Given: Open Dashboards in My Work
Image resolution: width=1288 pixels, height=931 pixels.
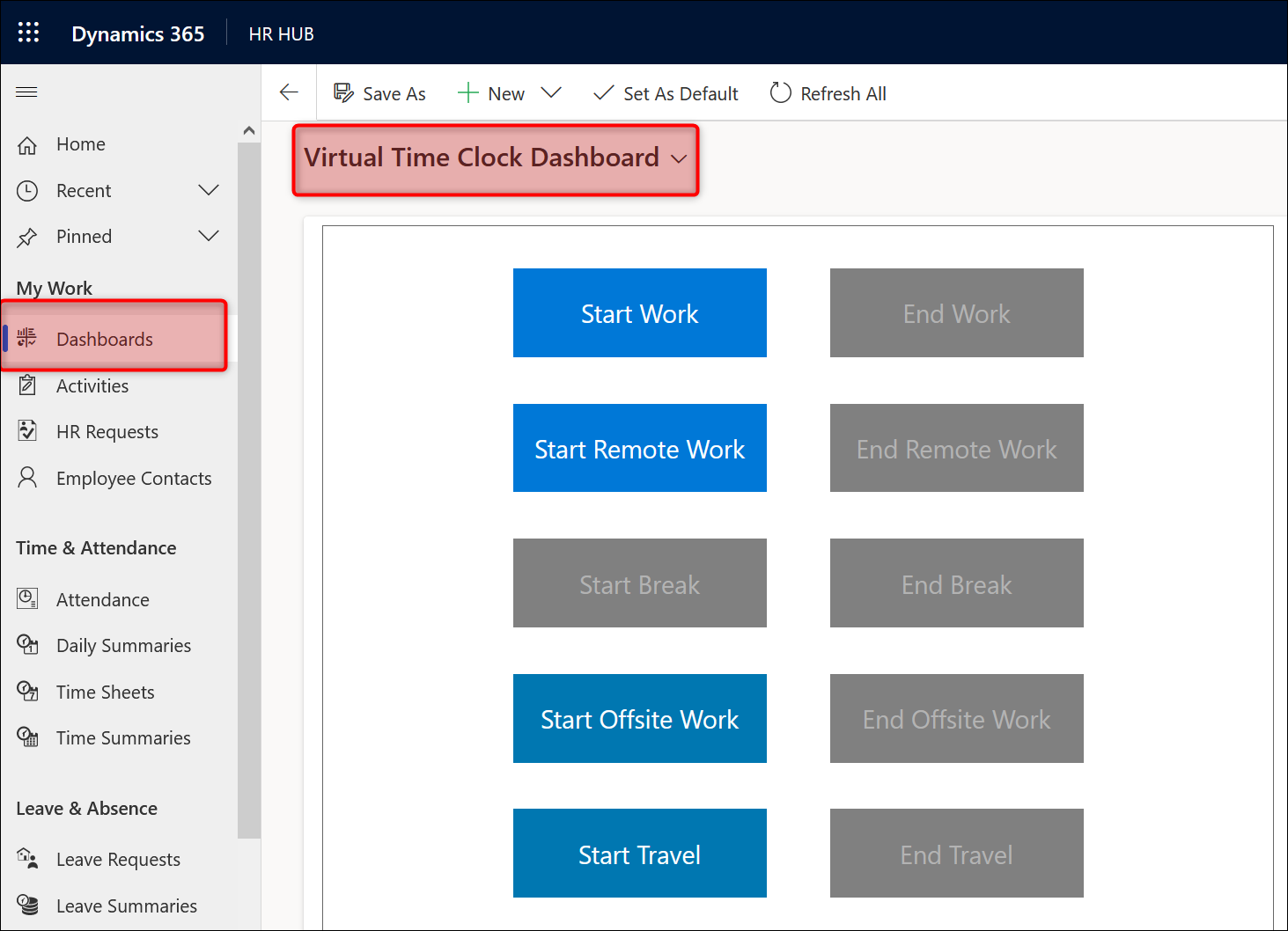Looking at the screenshot, I should [x=104, y=340].
